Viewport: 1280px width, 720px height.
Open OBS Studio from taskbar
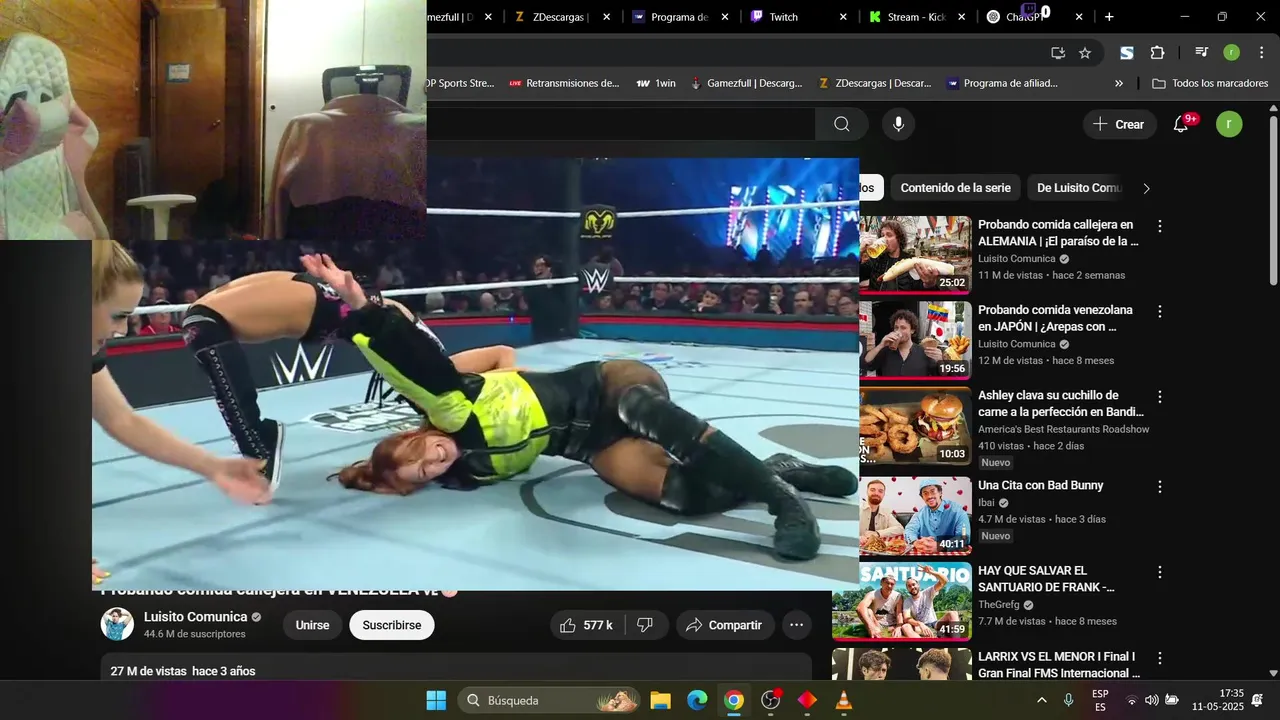[x=771, y=700]
